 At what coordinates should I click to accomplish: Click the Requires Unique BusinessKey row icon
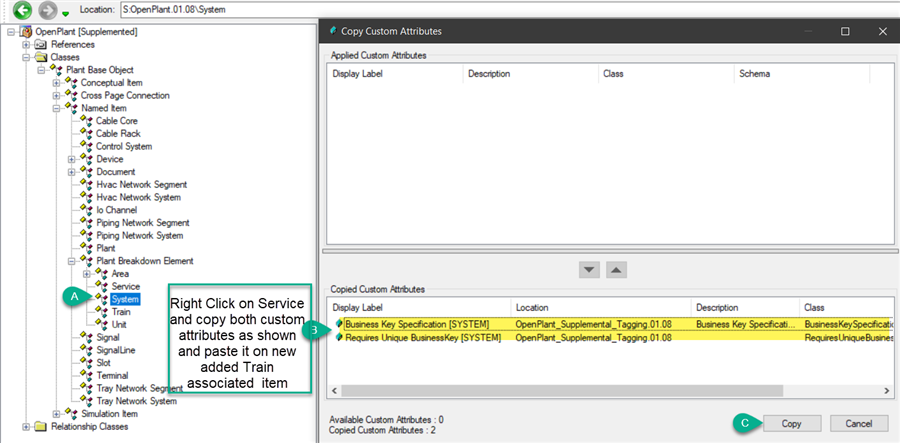coord(340,337)
